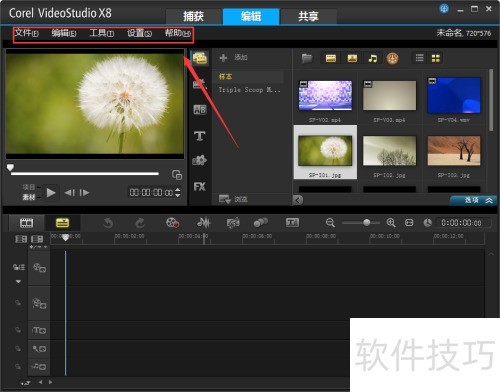
Task: Collapse library navigation panel left arrow
Action: click(x=298, y=200)
